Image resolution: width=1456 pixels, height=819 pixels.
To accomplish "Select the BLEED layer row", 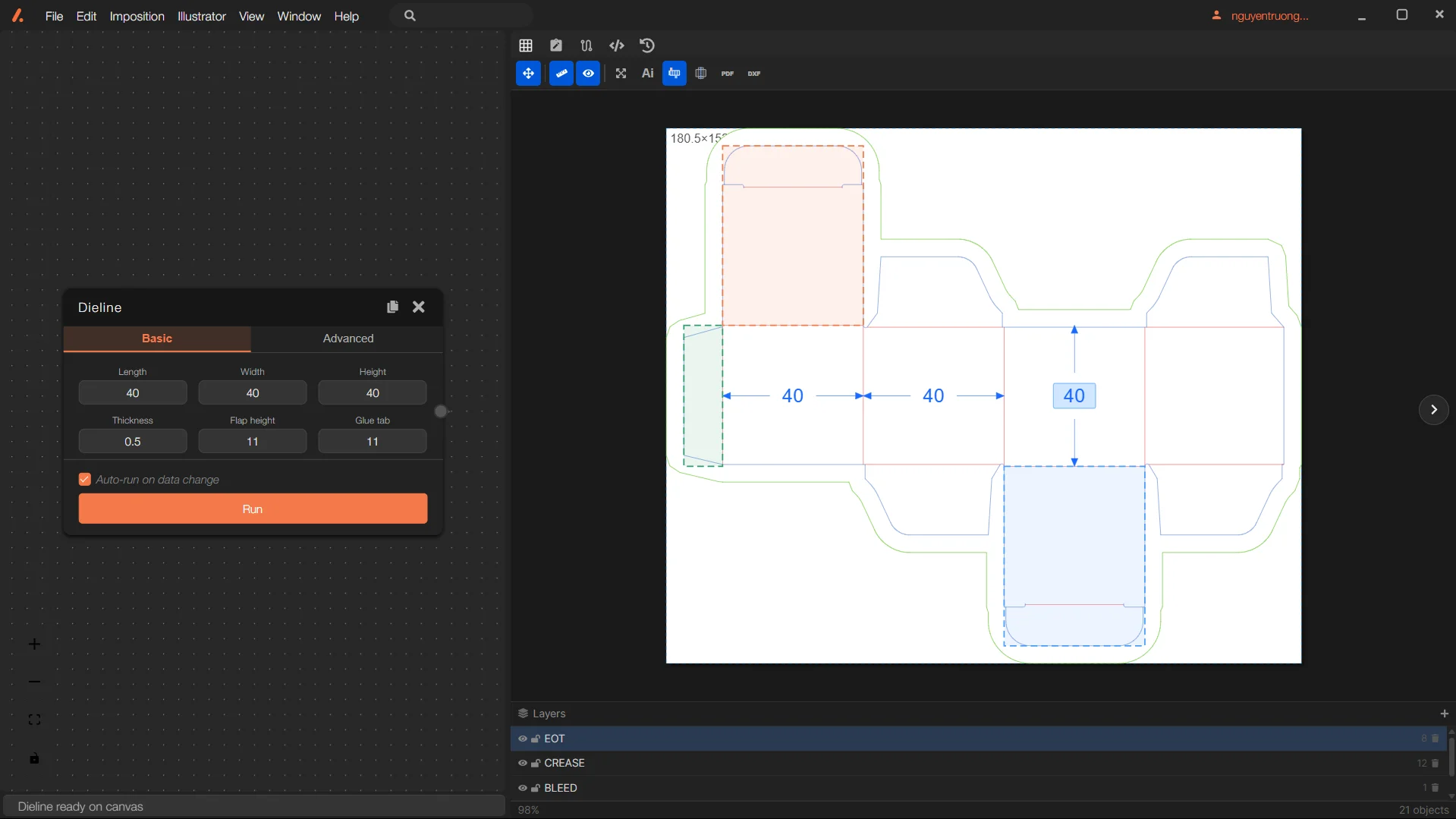I will [x=979, y=788].
